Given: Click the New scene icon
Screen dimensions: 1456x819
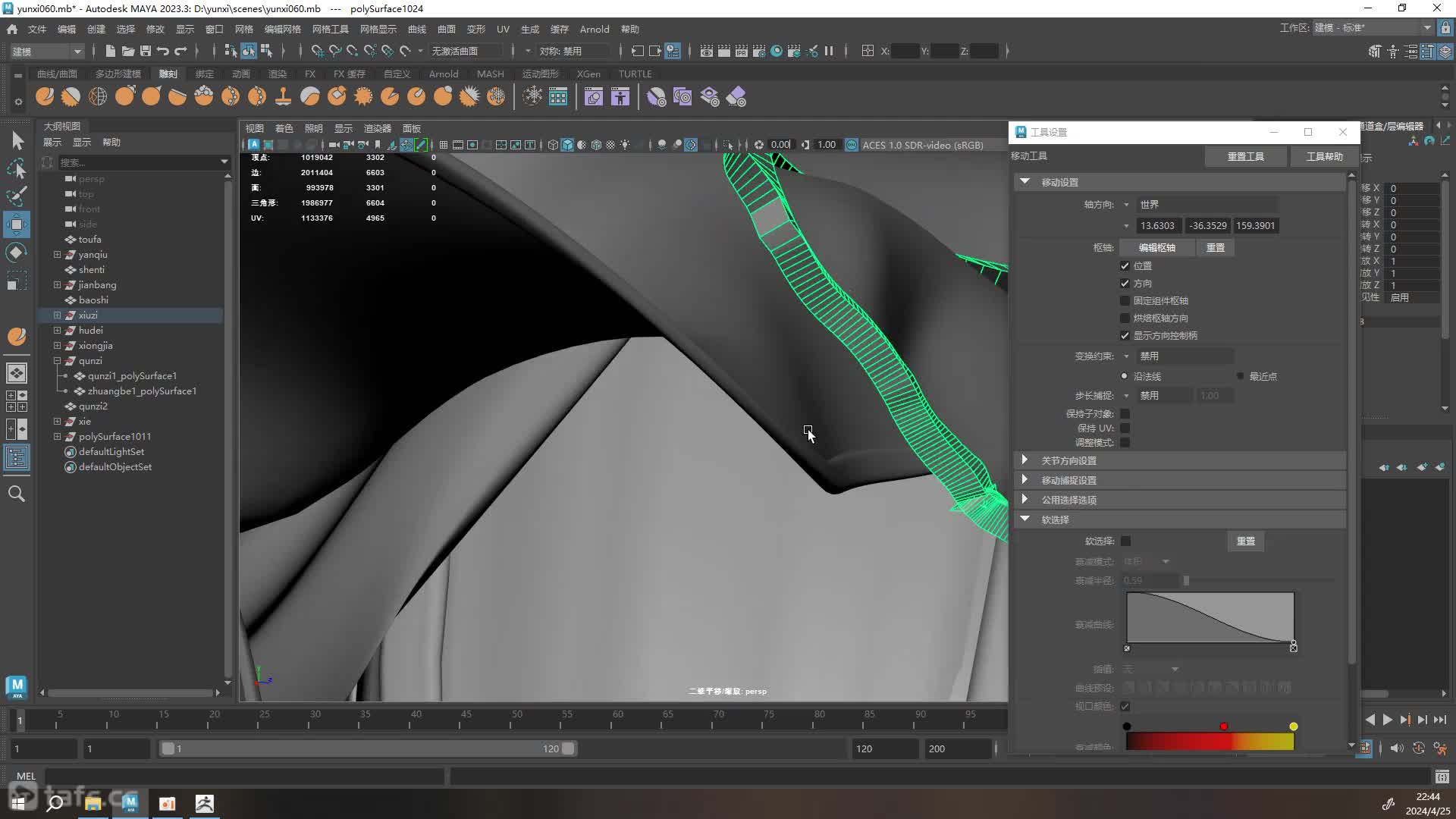Looking at the screenshot, I should point(111,51).
